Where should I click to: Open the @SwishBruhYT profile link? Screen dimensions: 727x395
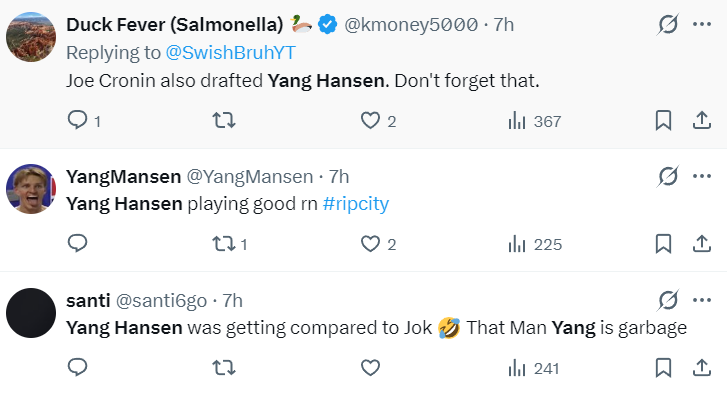[230, 53]
